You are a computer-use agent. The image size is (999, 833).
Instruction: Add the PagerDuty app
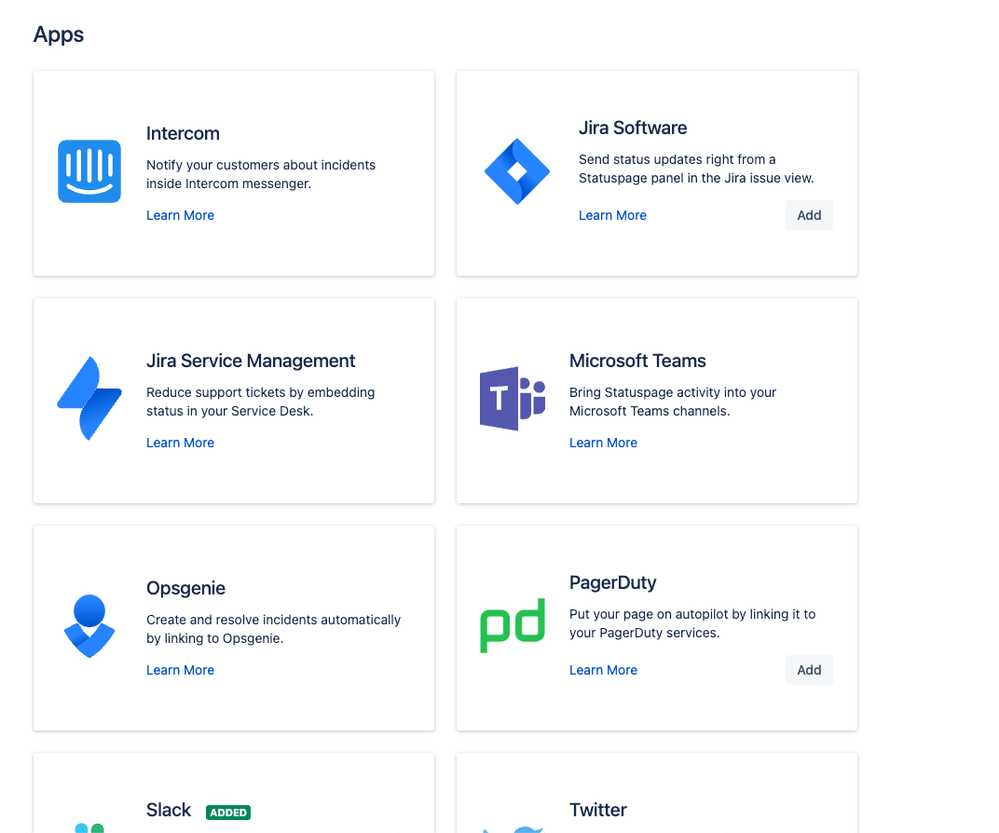click(809, 670)
